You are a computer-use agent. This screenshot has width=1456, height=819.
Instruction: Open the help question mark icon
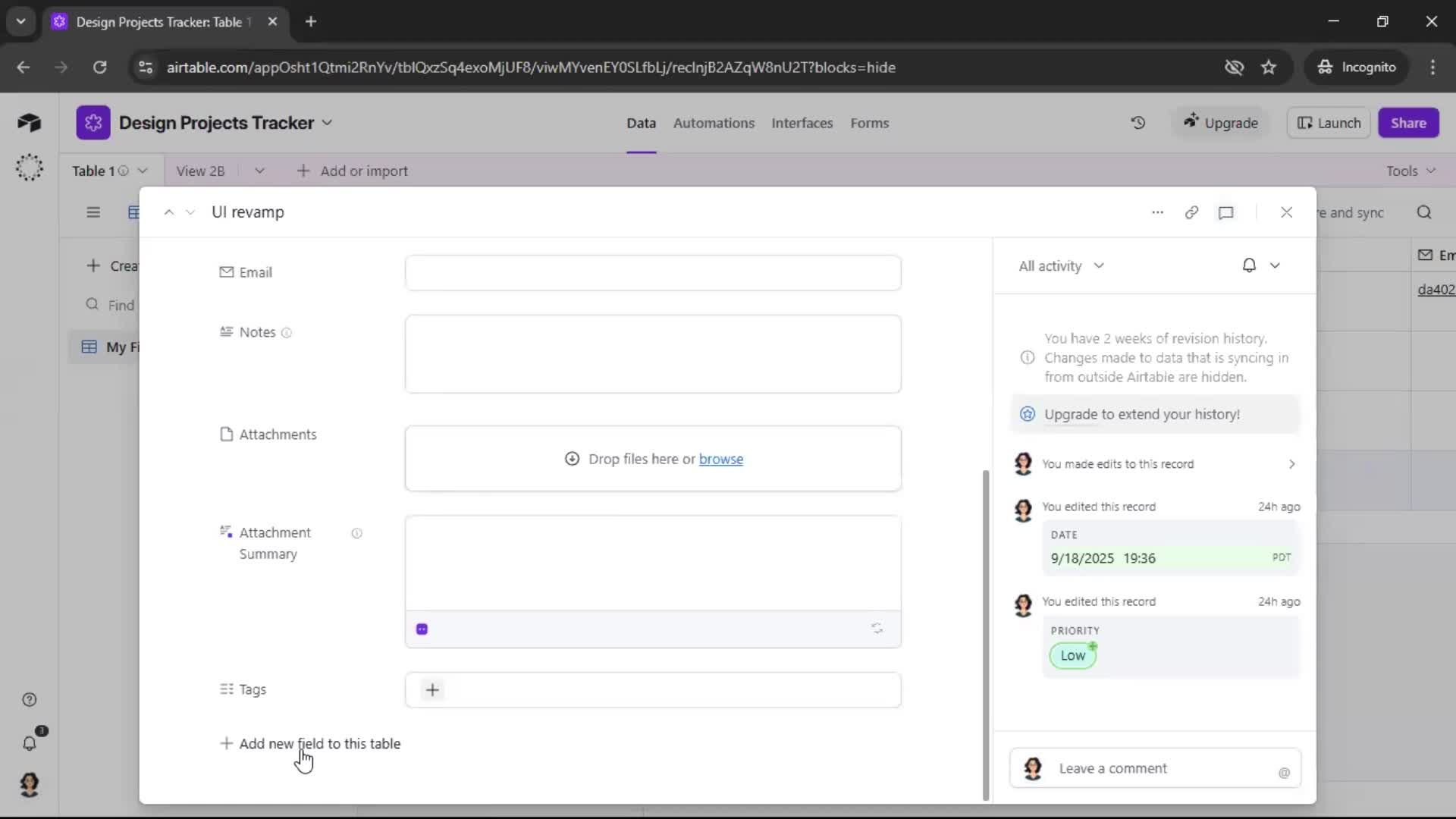click(x=30, y=700)
